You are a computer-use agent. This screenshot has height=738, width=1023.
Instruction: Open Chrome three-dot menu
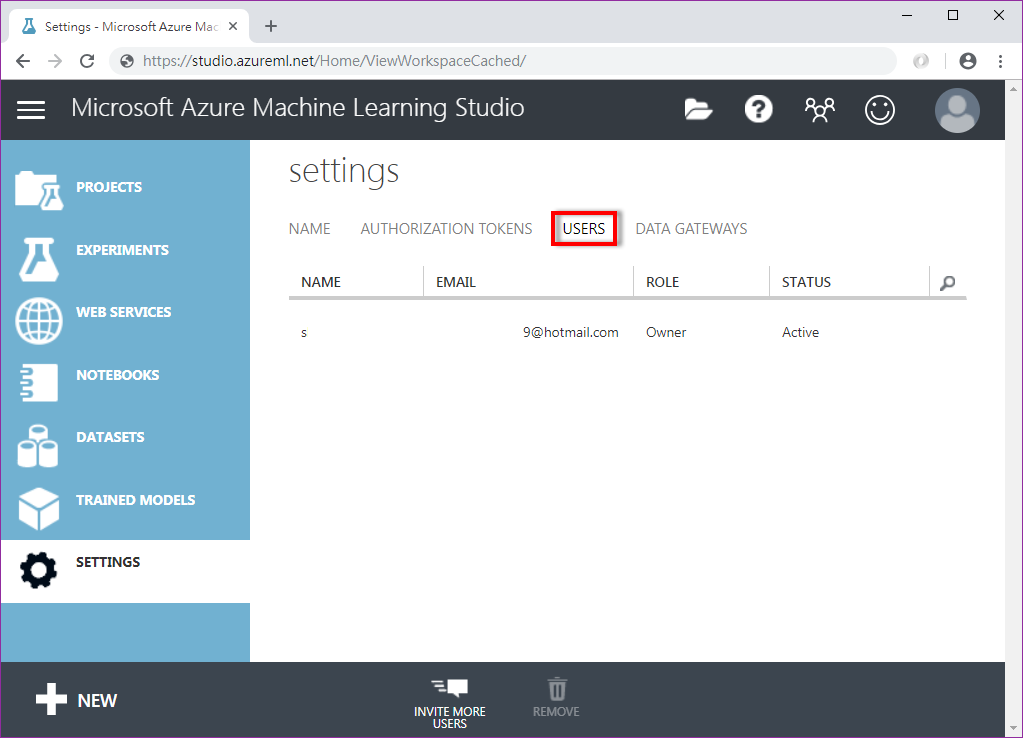pos(1000,61)
